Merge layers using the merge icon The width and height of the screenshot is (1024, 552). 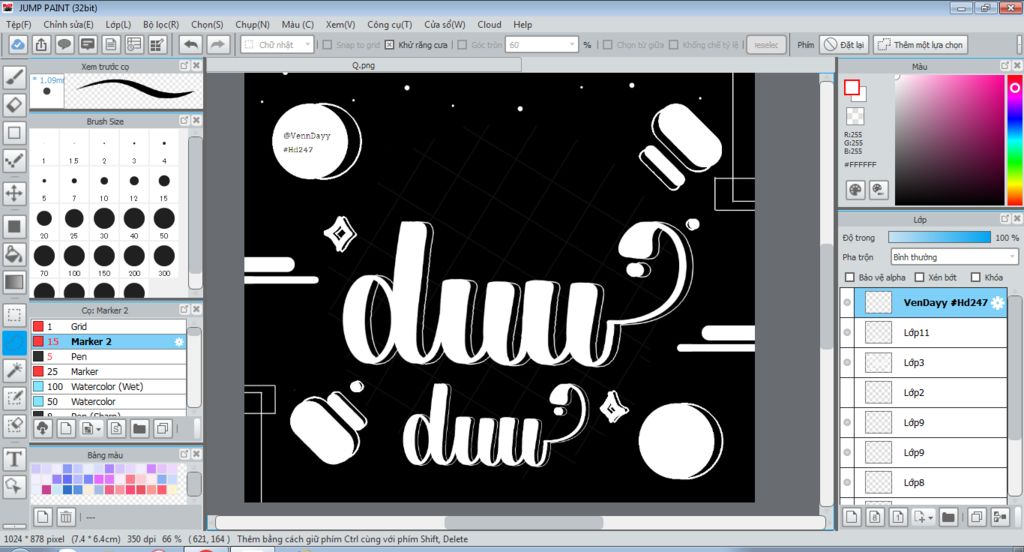coord(1000,517)
